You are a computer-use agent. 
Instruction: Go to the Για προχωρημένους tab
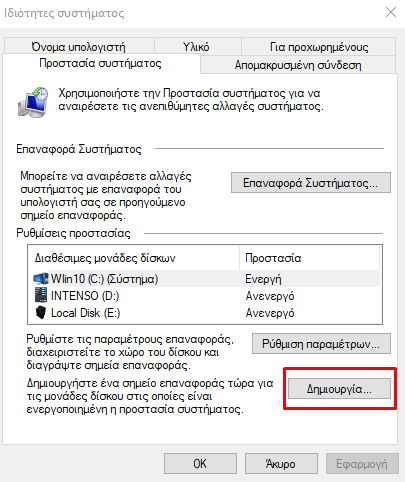[x=319, y=47]
